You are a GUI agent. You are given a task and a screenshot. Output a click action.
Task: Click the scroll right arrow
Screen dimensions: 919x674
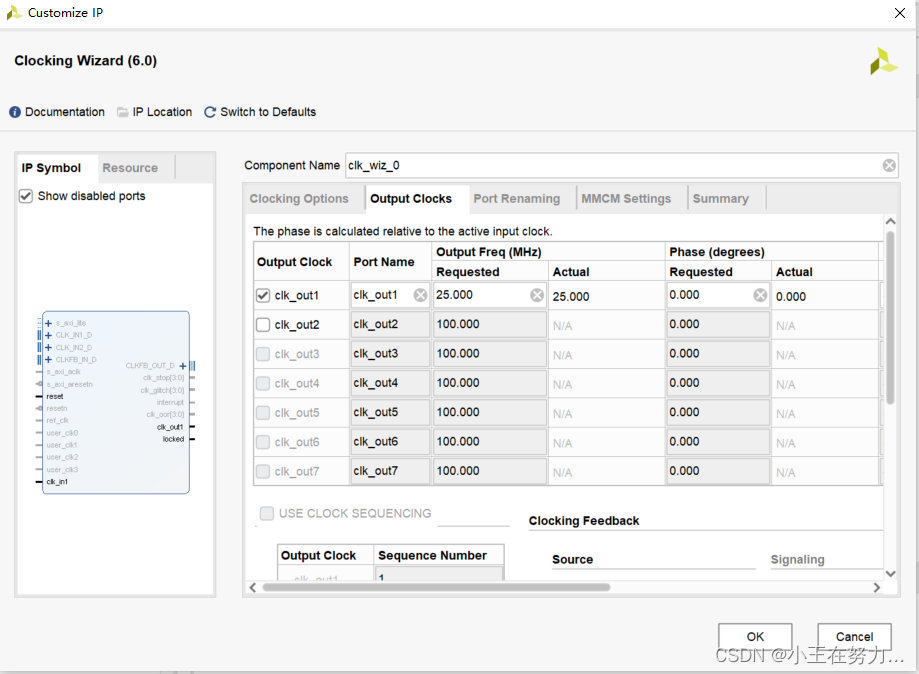pos(877,587)
